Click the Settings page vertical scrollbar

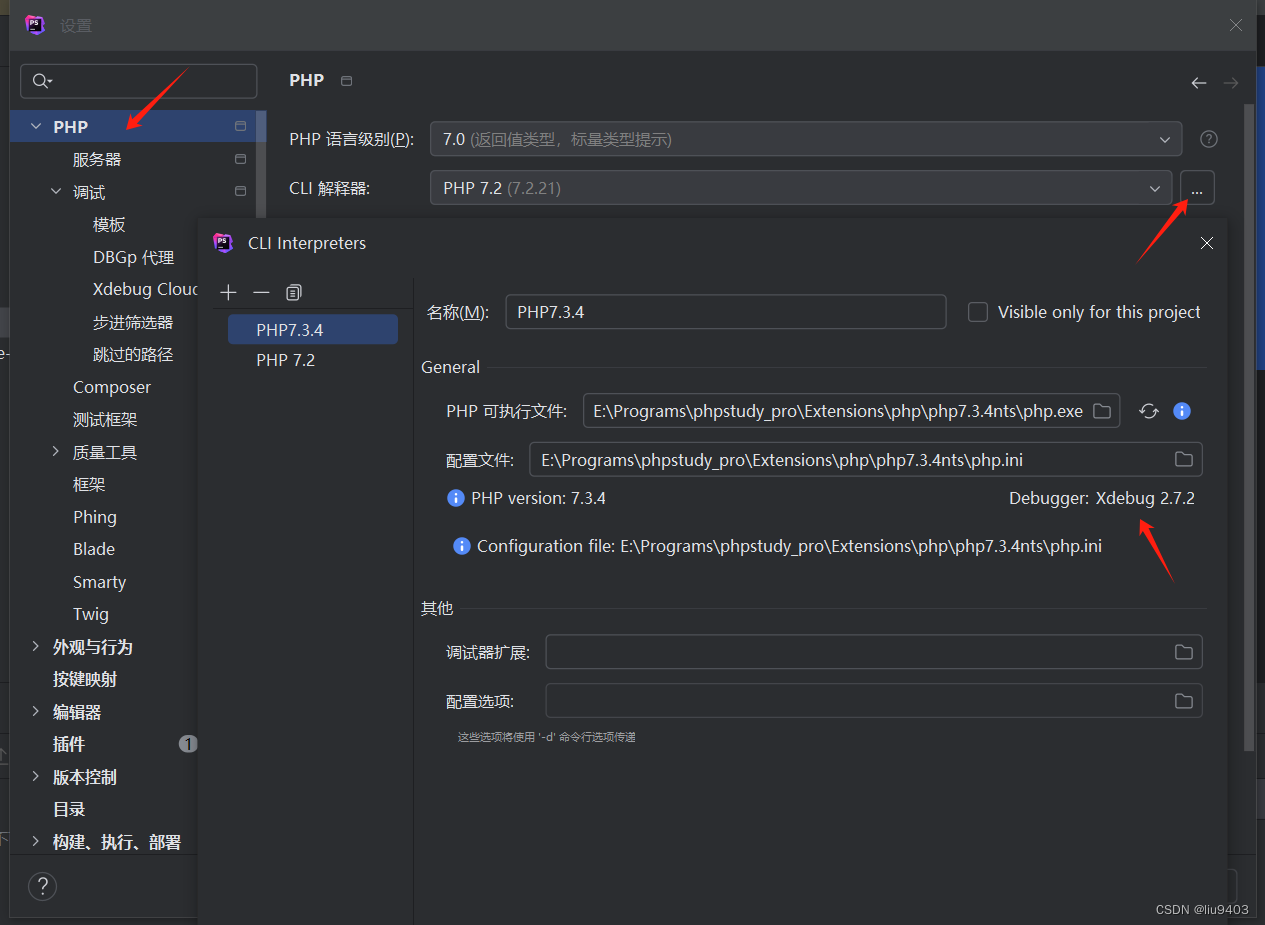tap(1248, 425)
